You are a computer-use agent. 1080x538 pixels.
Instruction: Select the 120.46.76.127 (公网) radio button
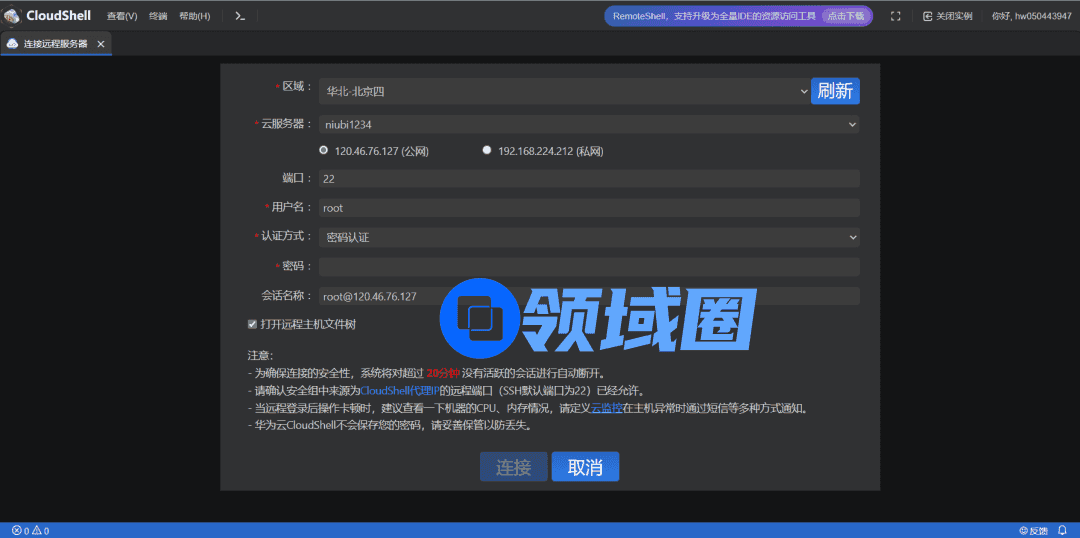323,150
